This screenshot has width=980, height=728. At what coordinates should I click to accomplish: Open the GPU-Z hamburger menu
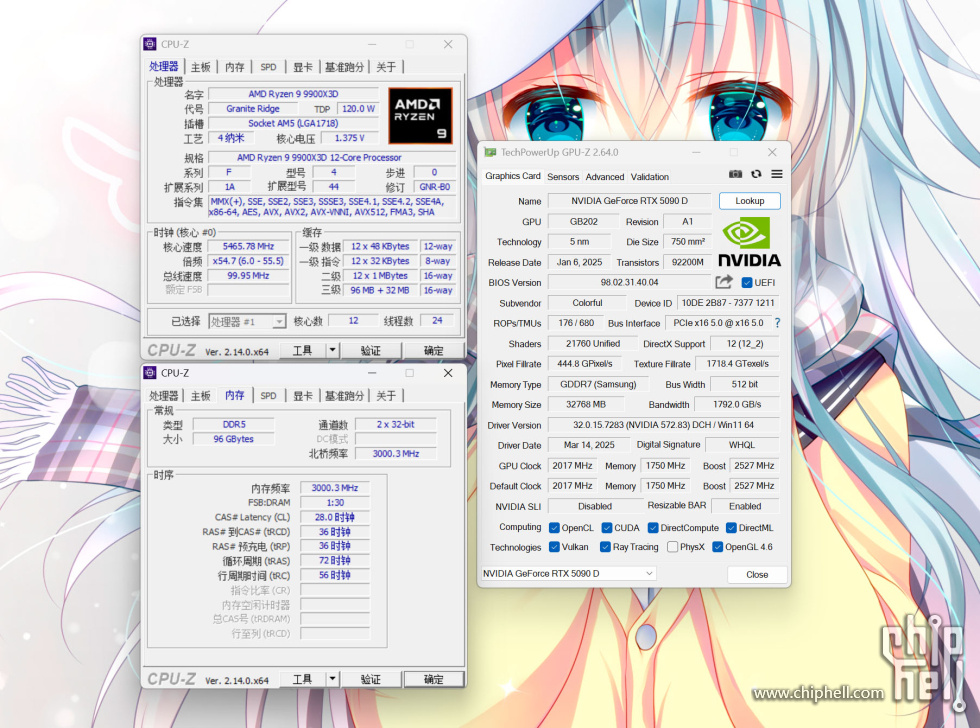tap(776, 174)
